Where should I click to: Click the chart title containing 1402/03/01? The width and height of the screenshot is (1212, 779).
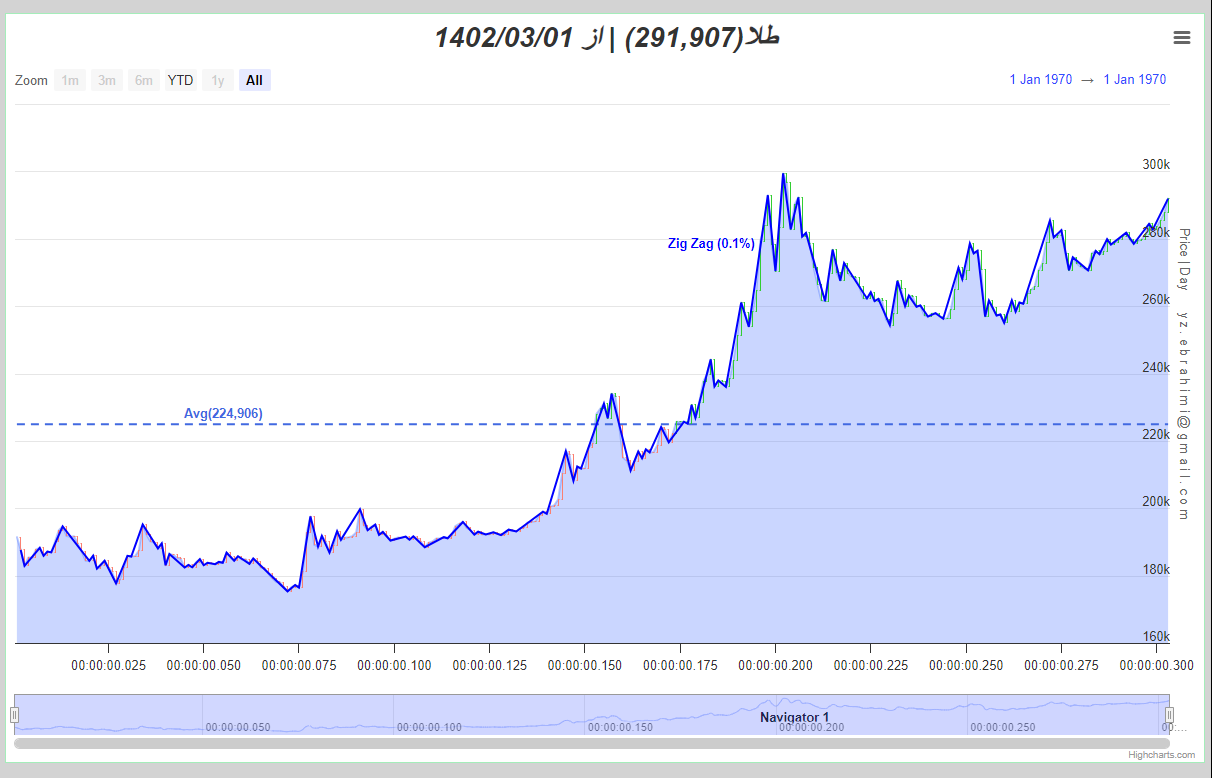coord(607,38)
